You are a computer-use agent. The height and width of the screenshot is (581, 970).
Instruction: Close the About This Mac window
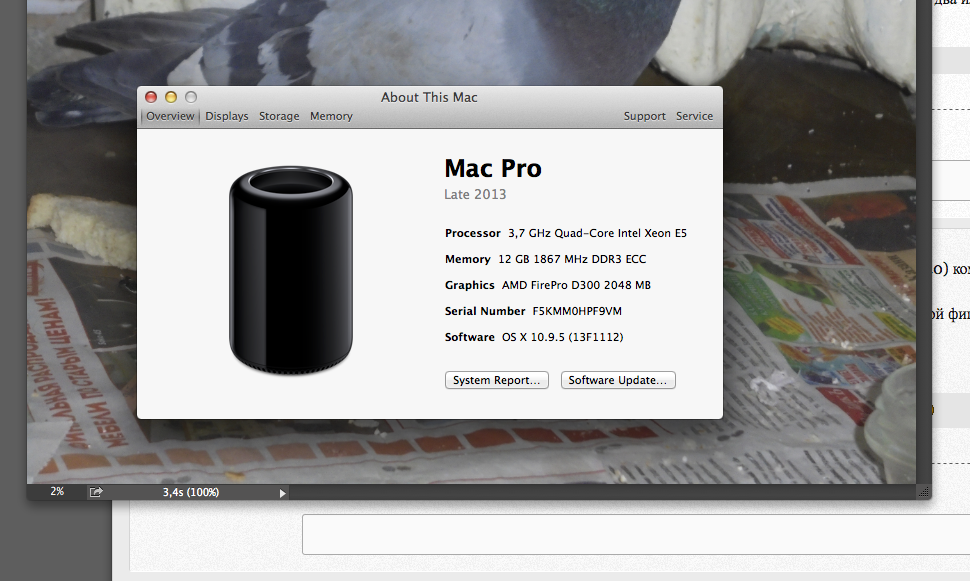pos(151,97)
